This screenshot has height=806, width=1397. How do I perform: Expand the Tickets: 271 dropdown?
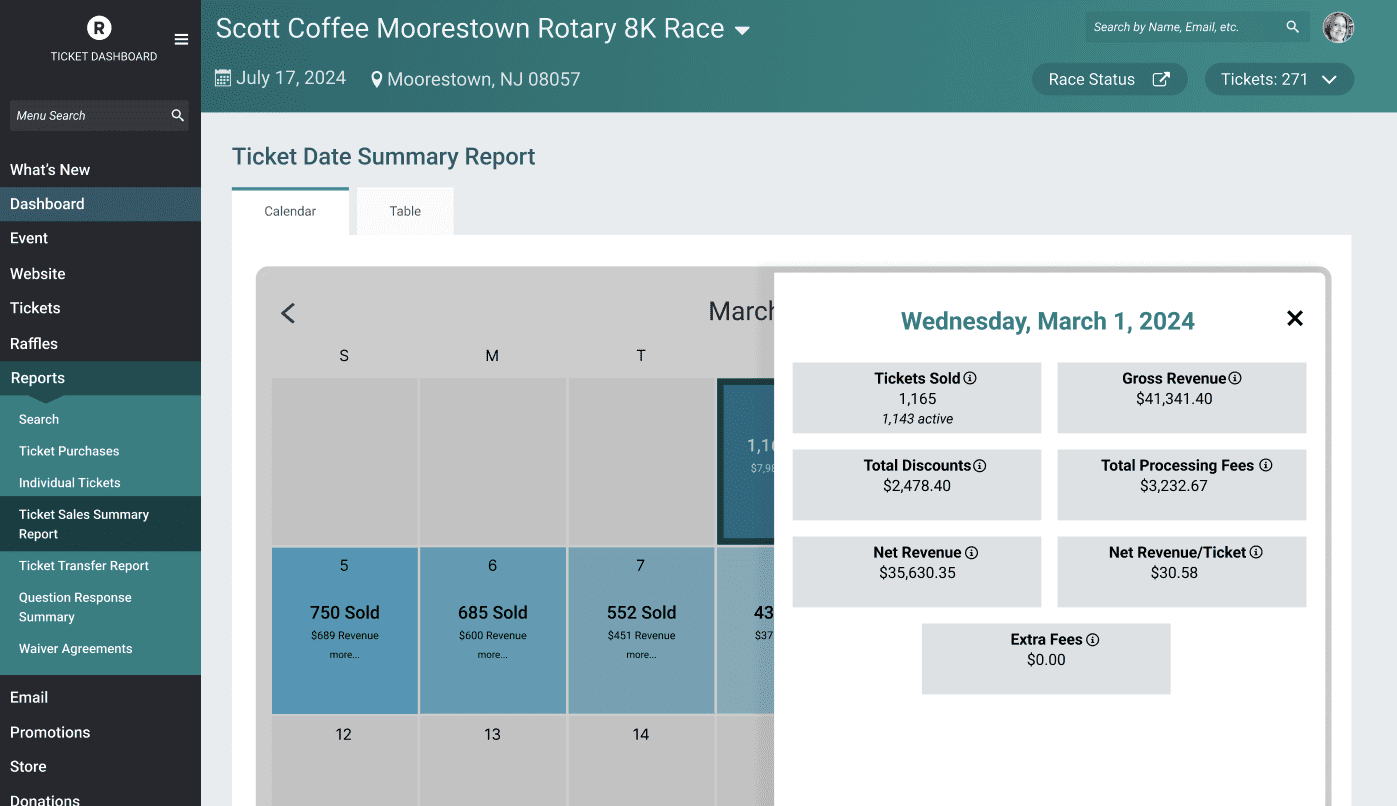[x=1279, y=79]
